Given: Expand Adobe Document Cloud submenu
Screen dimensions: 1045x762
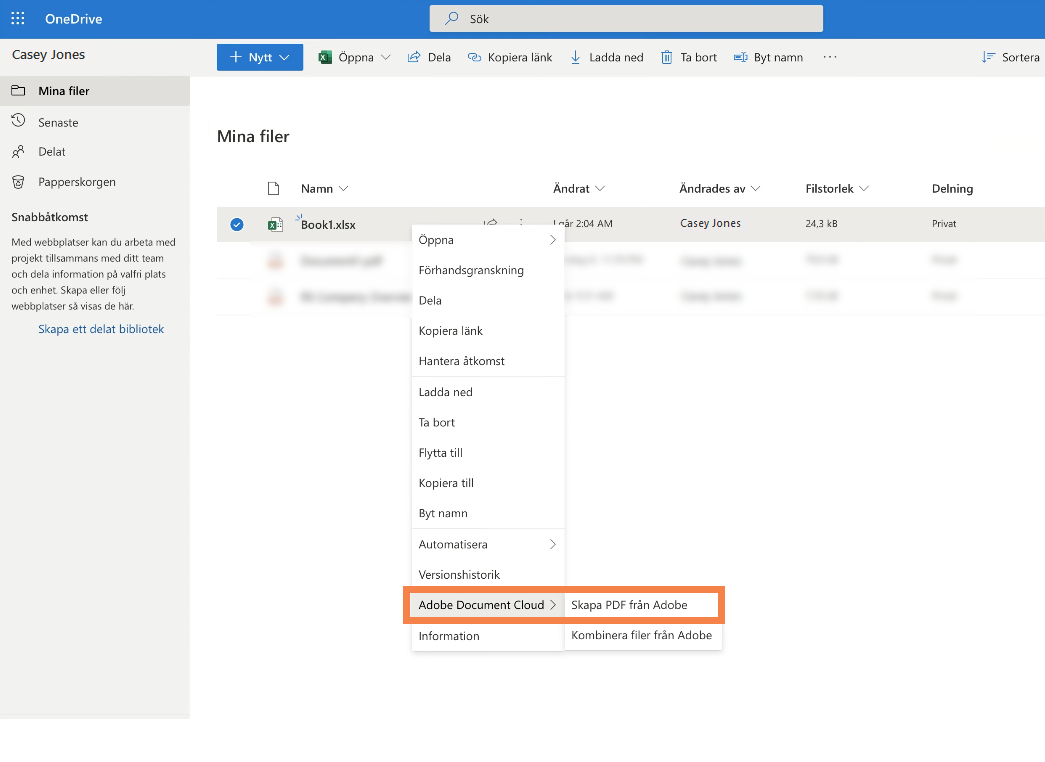Looking at the screenshot, I should tap(488, 605).
